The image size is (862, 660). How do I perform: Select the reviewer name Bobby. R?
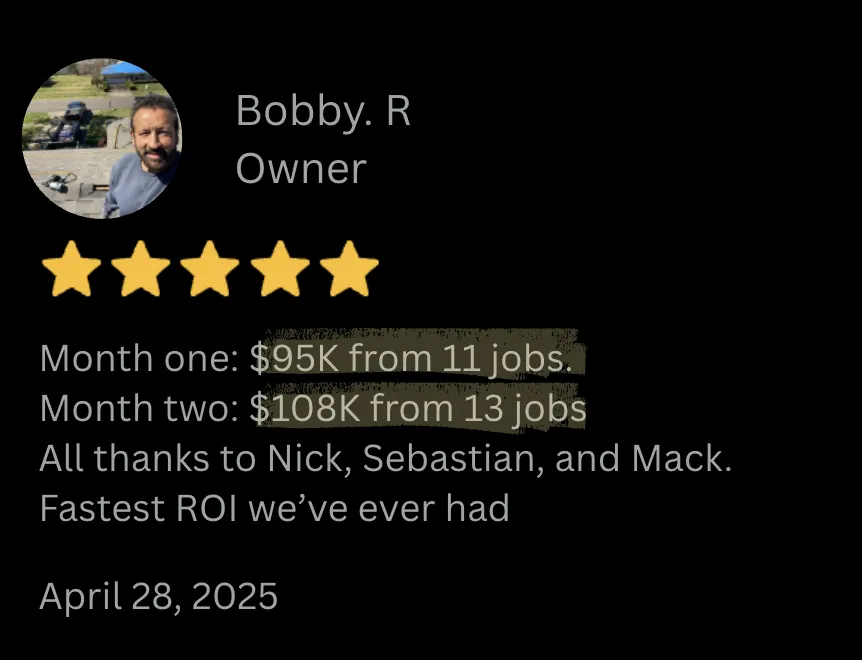[x=323, y=112]
